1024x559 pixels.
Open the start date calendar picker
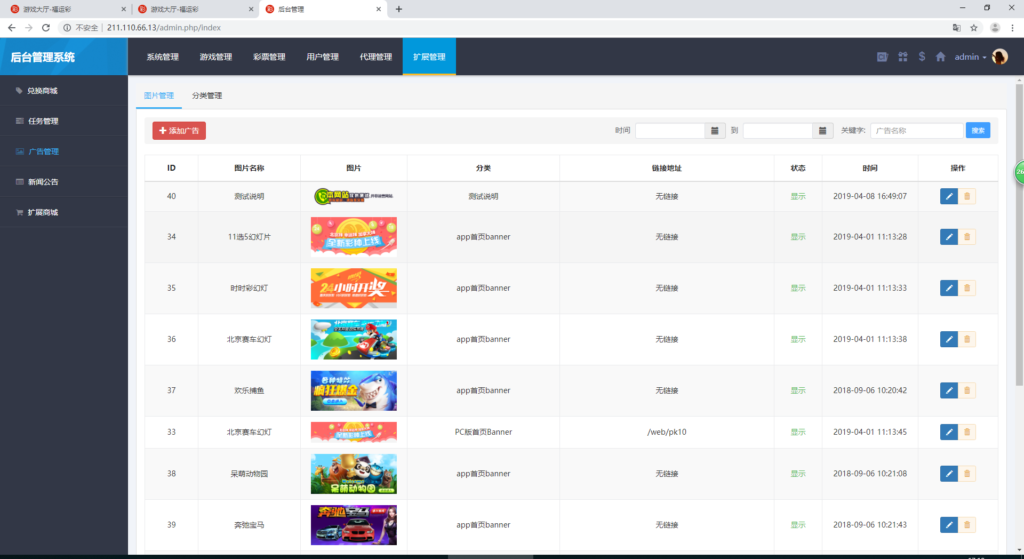[715, 131]
